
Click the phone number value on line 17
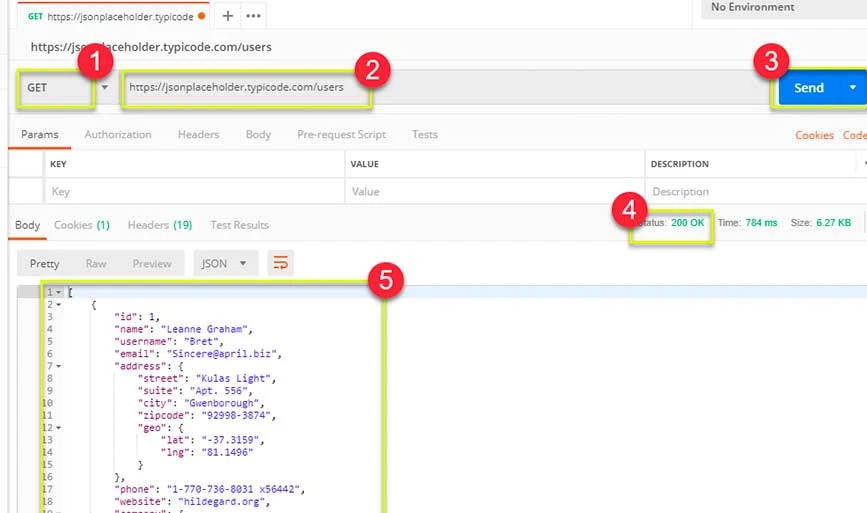[233, 489]
